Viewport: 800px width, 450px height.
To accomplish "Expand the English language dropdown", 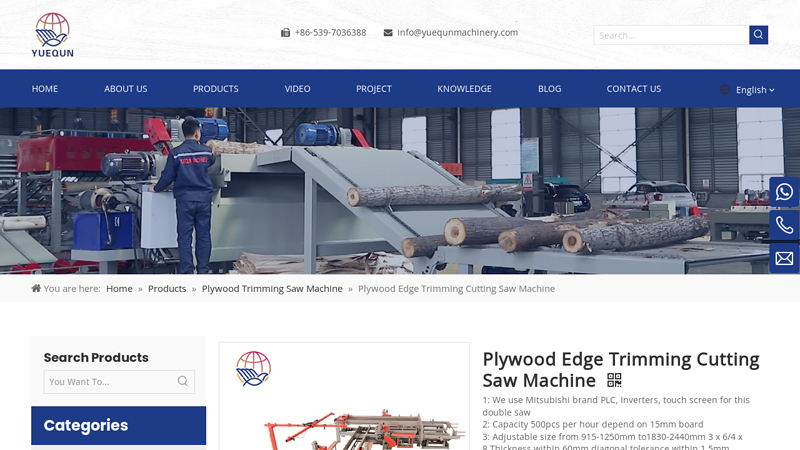I will pyautogui.click(x=755, y=90).
